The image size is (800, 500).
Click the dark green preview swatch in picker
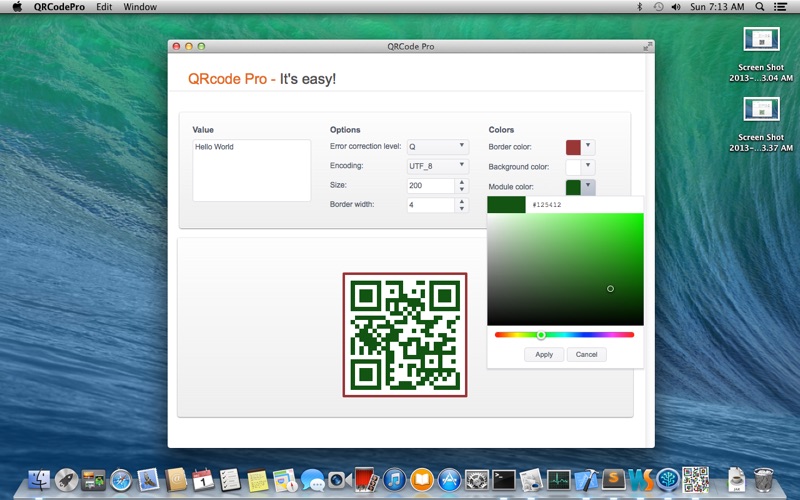(506, 205)
